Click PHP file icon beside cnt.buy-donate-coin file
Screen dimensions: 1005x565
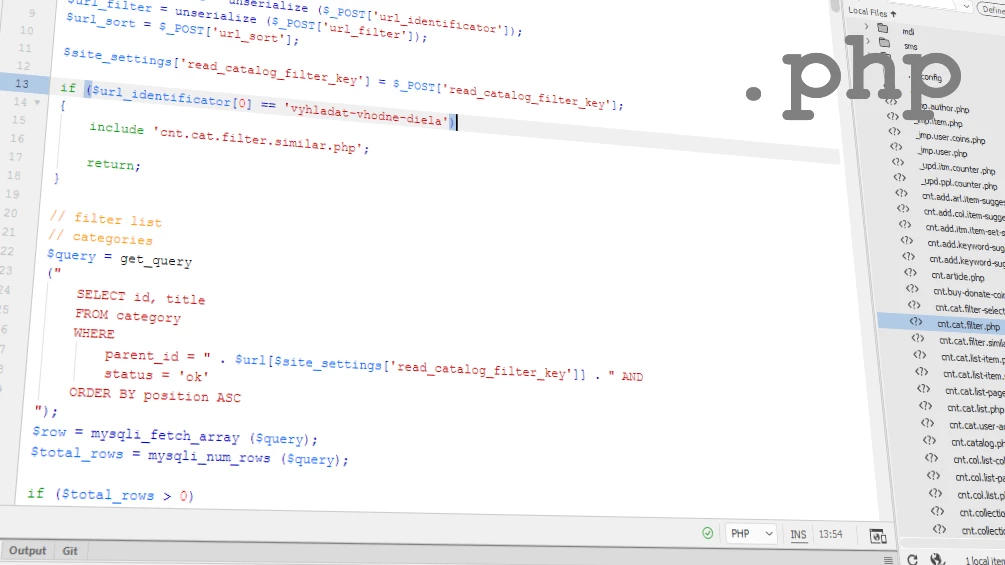click(x=912, y=288)
